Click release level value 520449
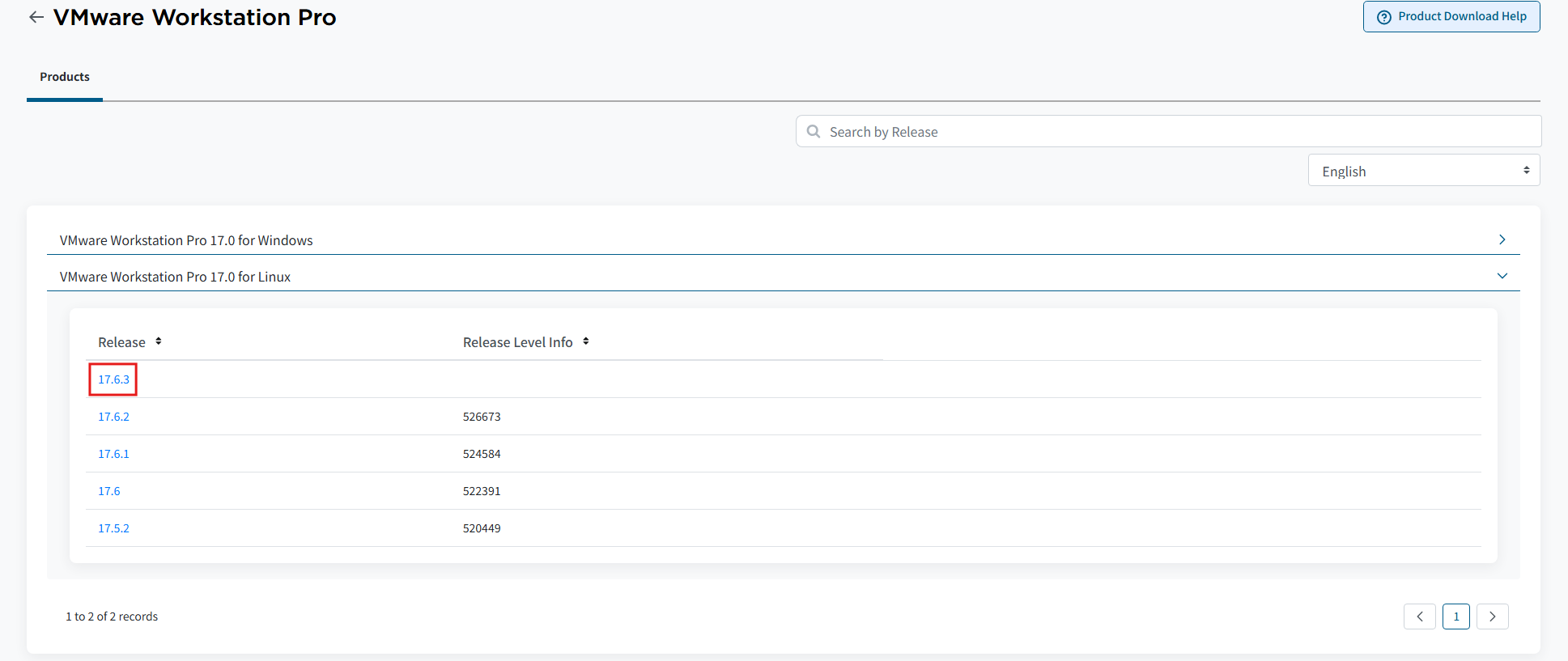 pyautogui.click(x=482, y=528)
